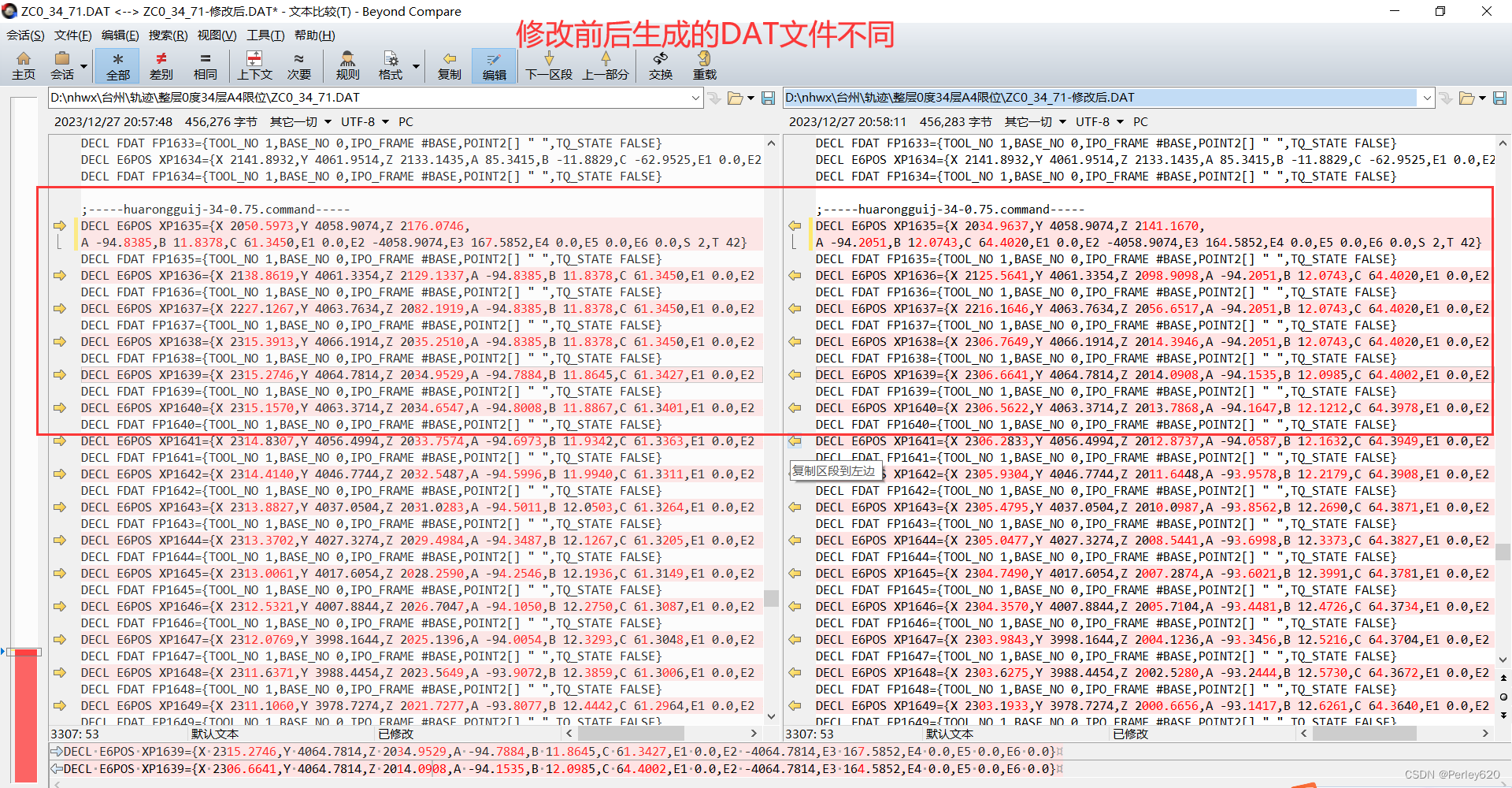Click the 交换 (Swap) sides icon
The image size is (1512, 788).
coord(661,65)
